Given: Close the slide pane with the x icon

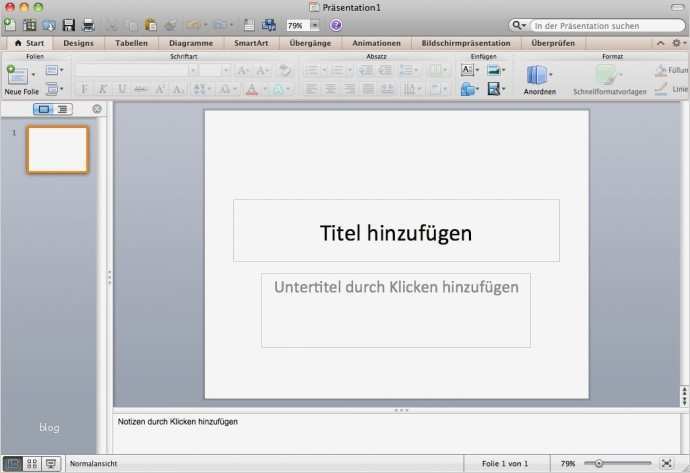Looking at the screenshot, I should [97, 109].
